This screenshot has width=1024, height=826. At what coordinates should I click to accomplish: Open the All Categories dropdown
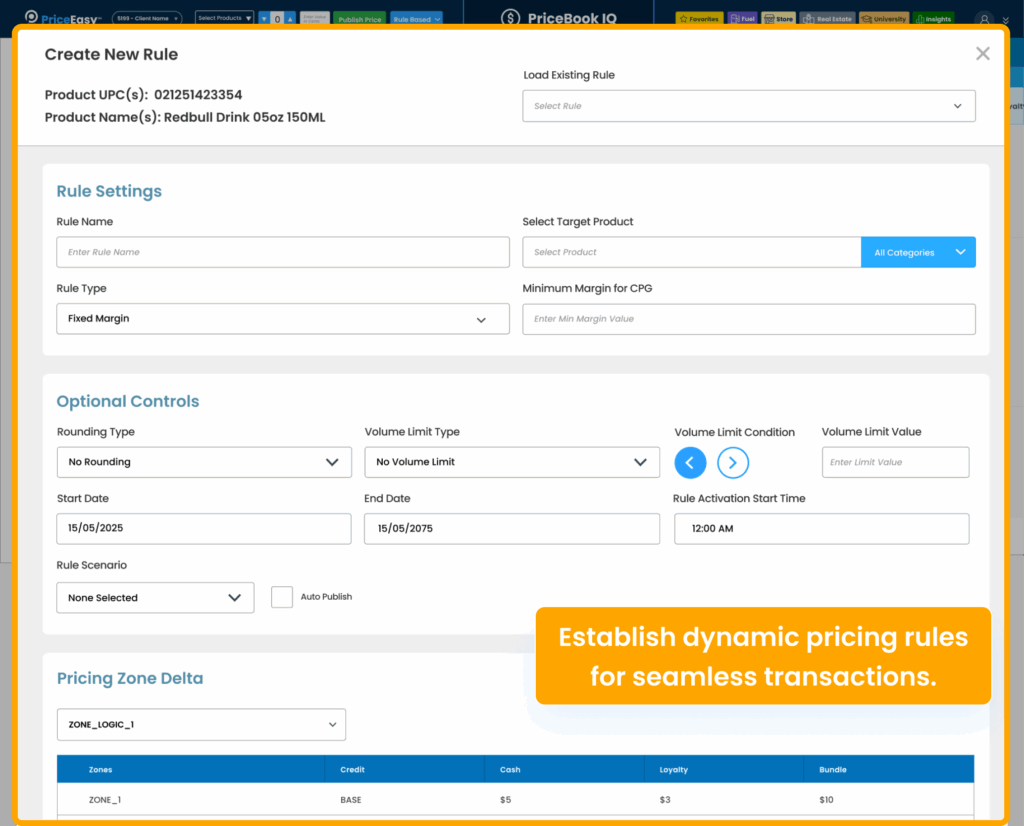pyautogui.click(x=917, y=252)
